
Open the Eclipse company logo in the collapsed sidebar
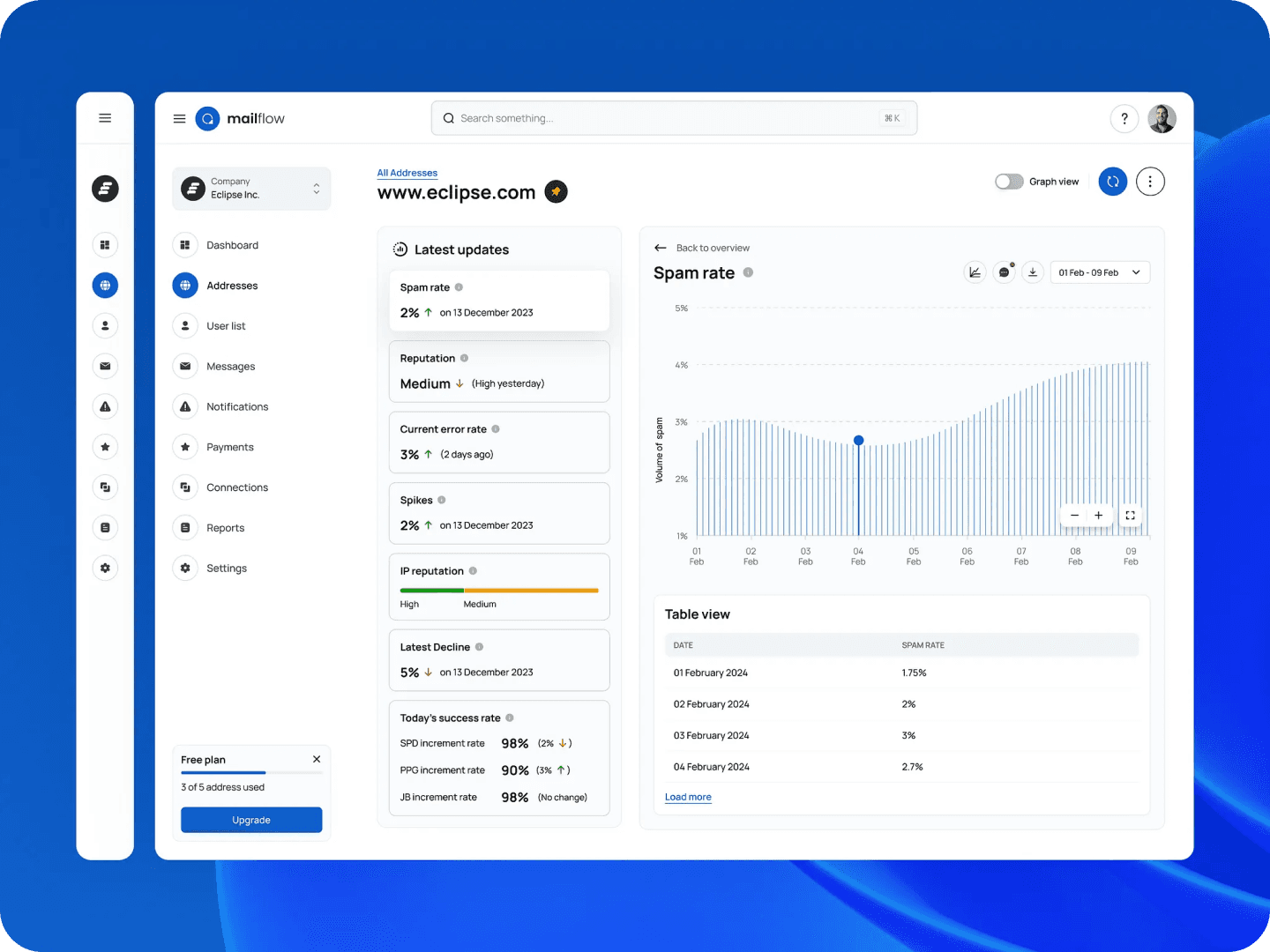[x=105, y=189]
